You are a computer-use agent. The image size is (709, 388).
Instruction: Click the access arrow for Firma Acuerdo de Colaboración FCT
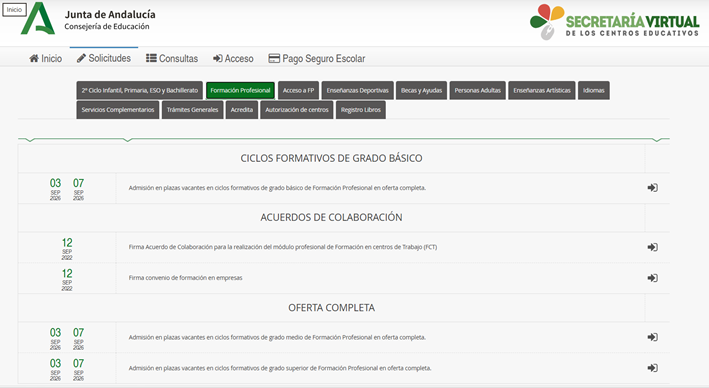(652, 247)
